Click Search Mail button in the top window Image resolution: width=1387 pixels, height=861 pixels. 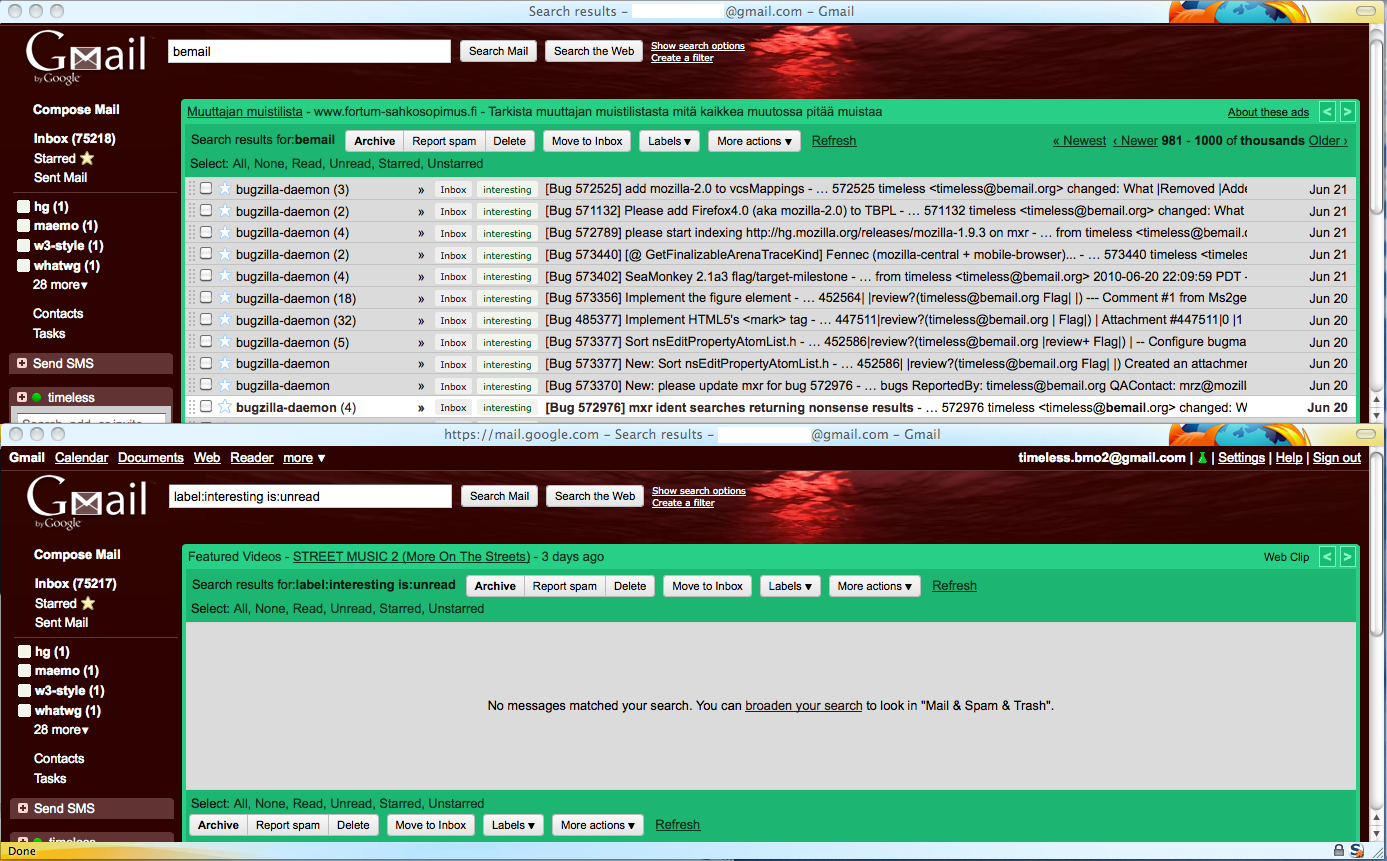pyautogui.click(x=498, y=51)
